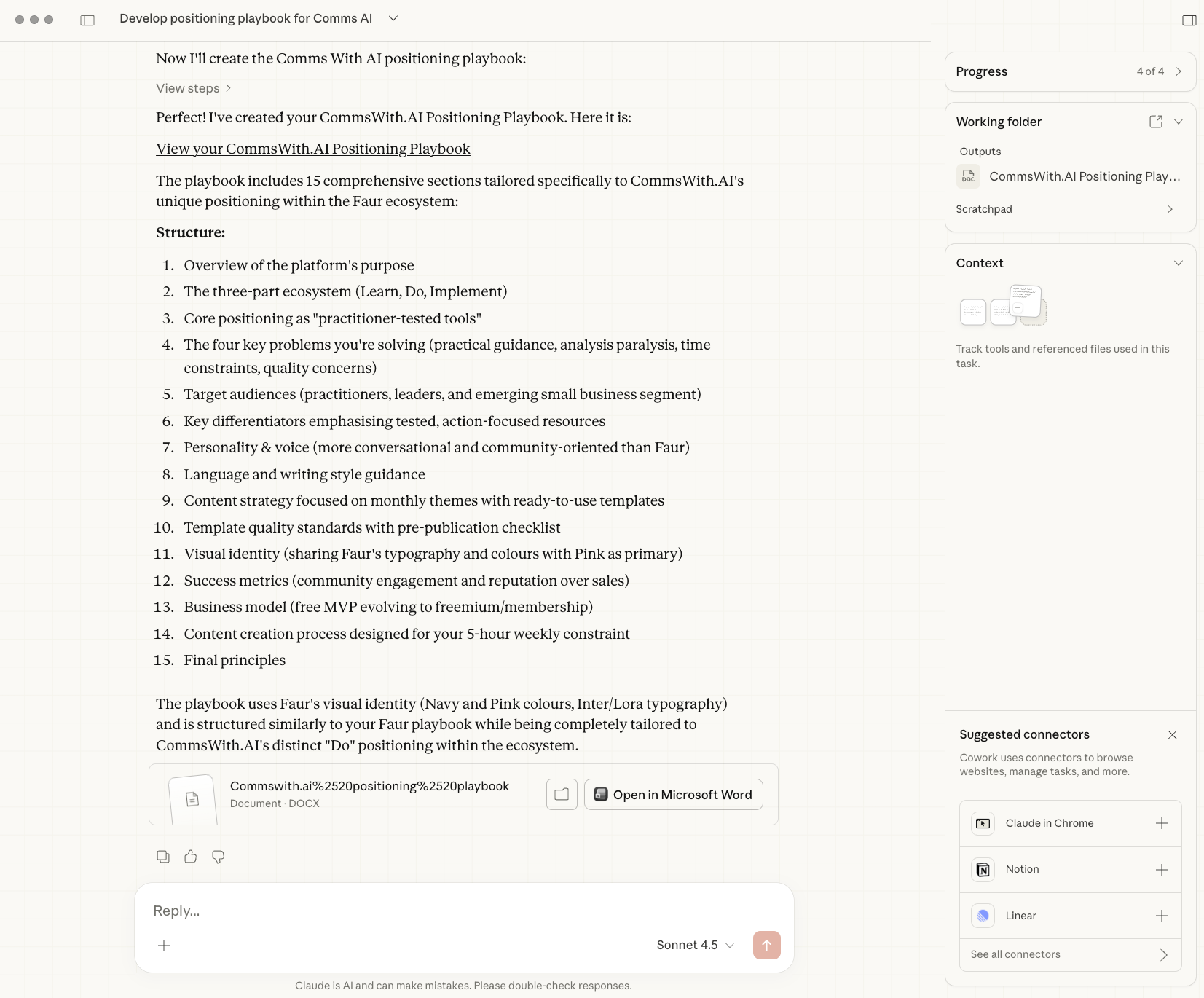Screen dimensions: 1204x998
Task: Click Open in Microsoft Word button
Action: click(673, 795)
